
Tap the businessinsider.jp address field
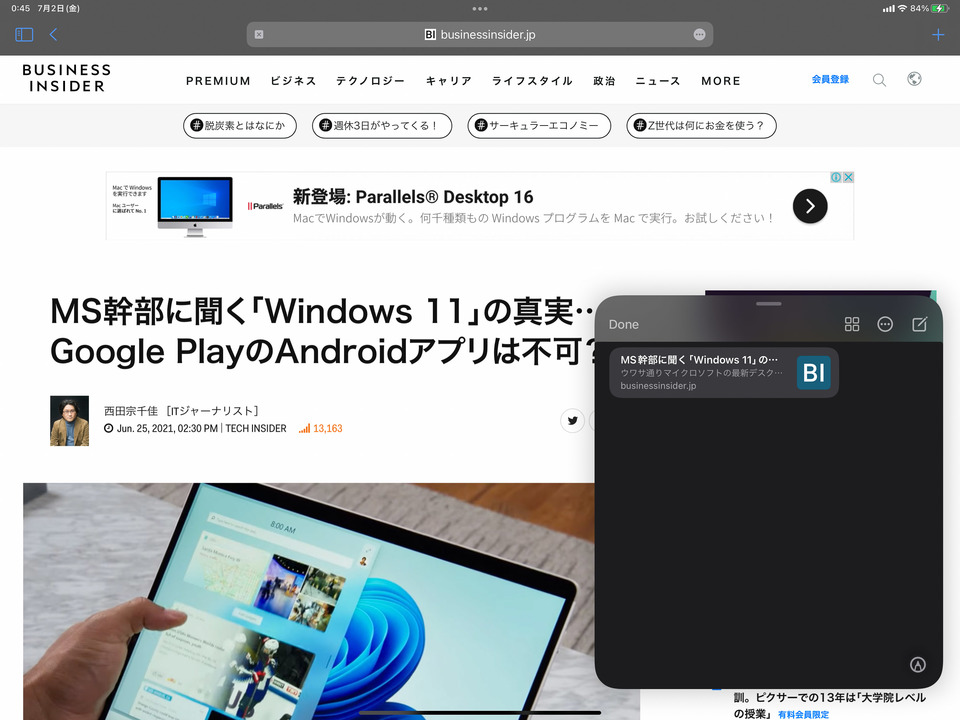point(480,34)
